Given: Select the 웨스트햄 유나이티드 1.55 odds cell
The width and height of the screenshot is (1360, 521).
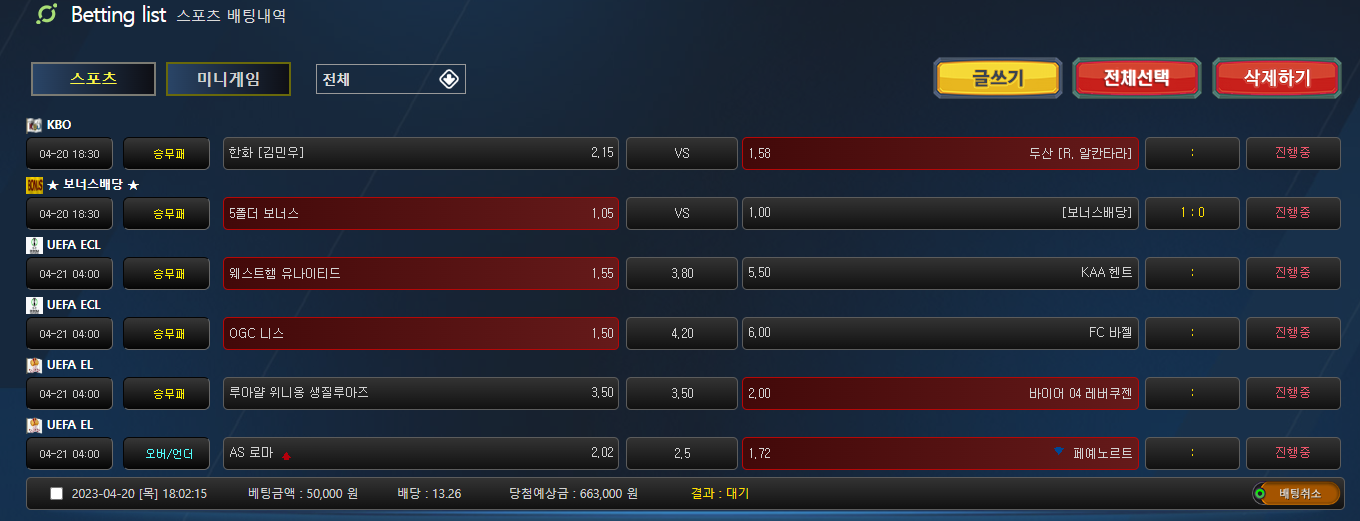Looking at the screenshot, I should 421,273.
